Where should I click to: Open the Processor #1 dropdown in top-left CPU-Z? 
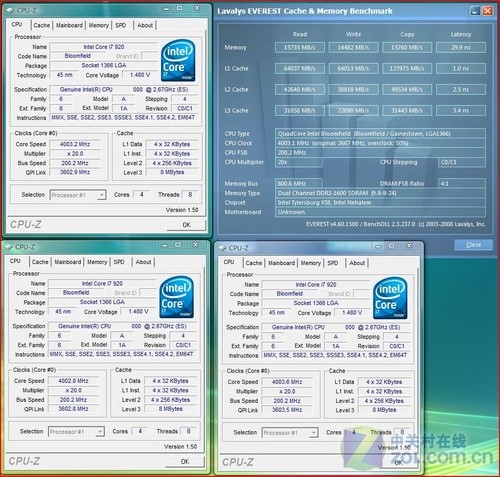tap(101, 195)
